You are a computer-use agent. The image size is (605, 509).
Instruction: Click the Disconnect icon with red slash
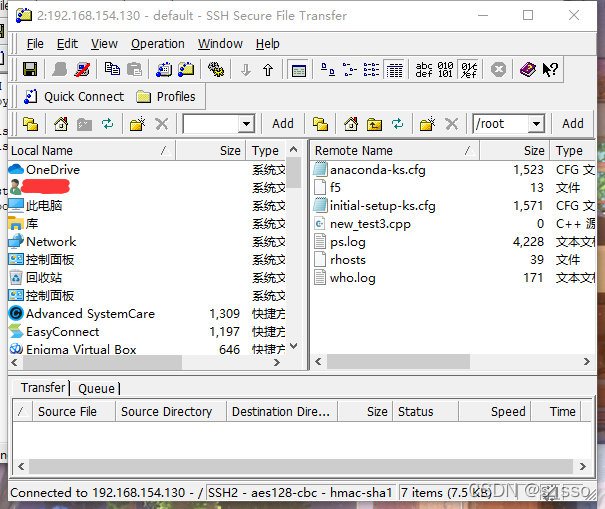[x=82, y=69]
